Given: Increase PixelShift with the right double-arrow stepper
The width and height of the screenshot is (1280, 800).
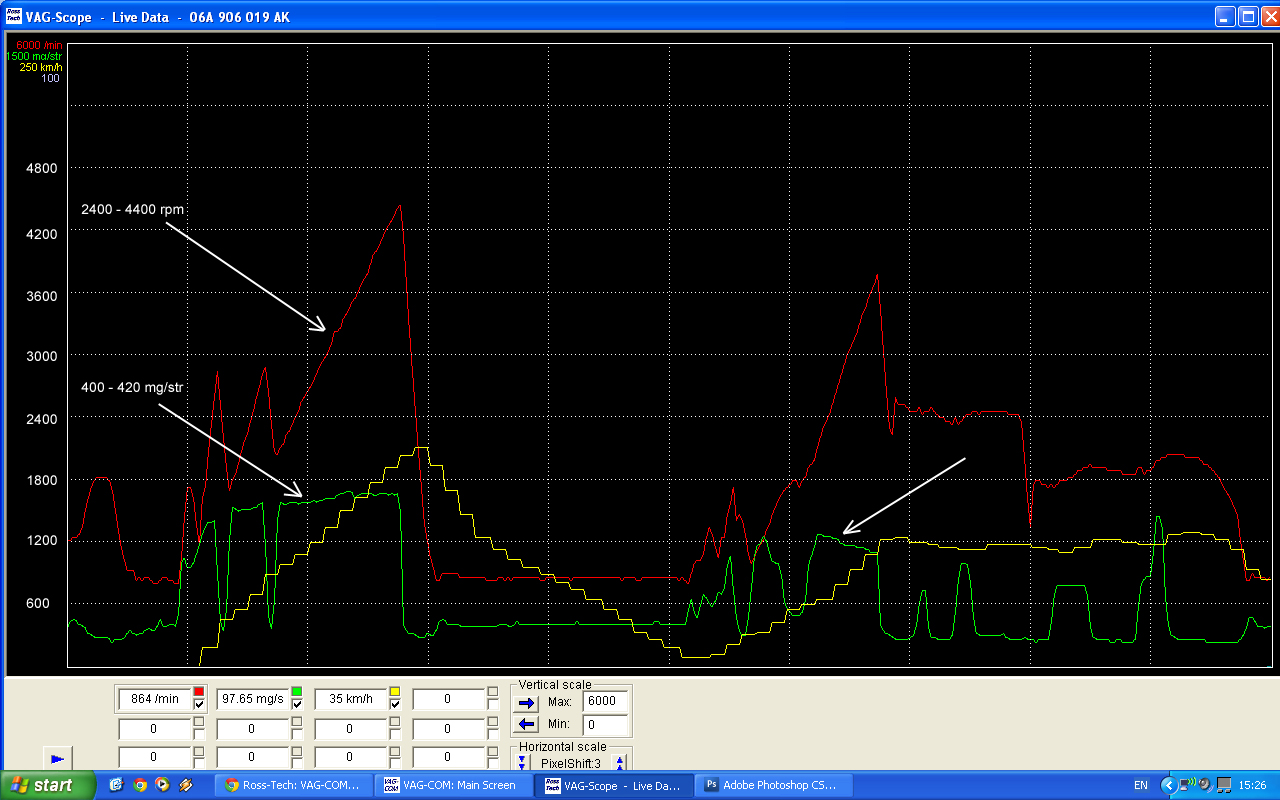Looking at the screenshot, I should (620, 763).
